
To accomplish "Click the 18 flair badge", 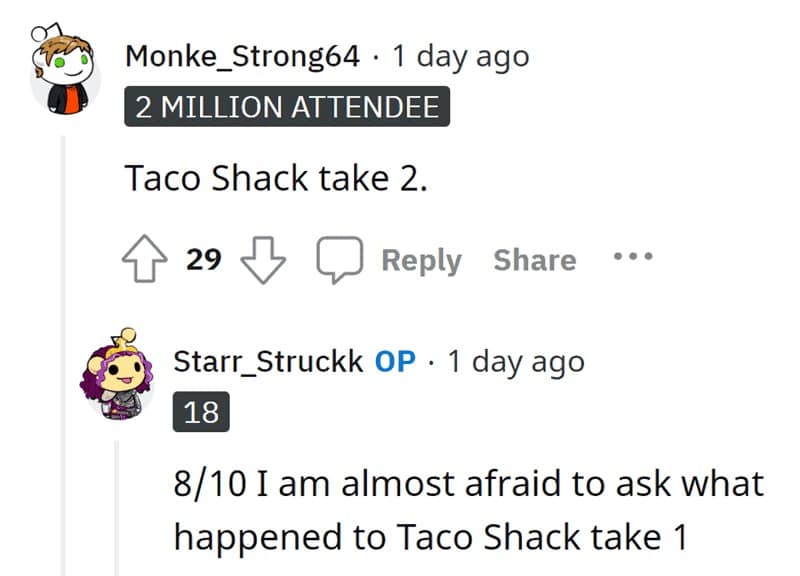I will (x=202, y=411).
